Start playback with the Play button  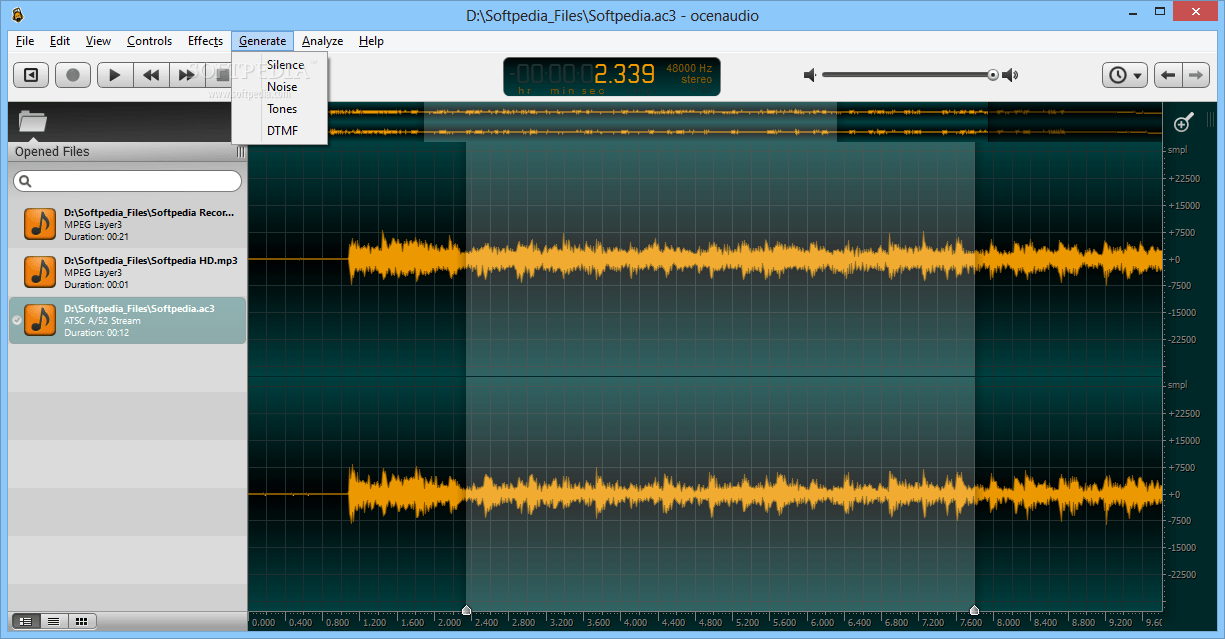point(113,74)
